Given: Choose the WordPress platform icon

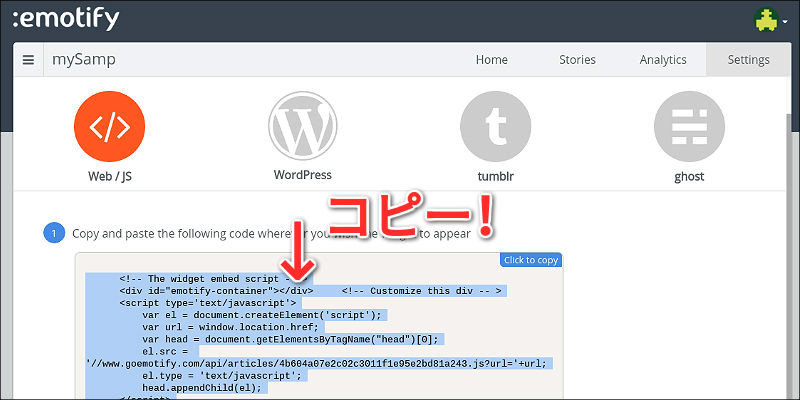Looking at the screenshot, I should (x=303, y=126).
